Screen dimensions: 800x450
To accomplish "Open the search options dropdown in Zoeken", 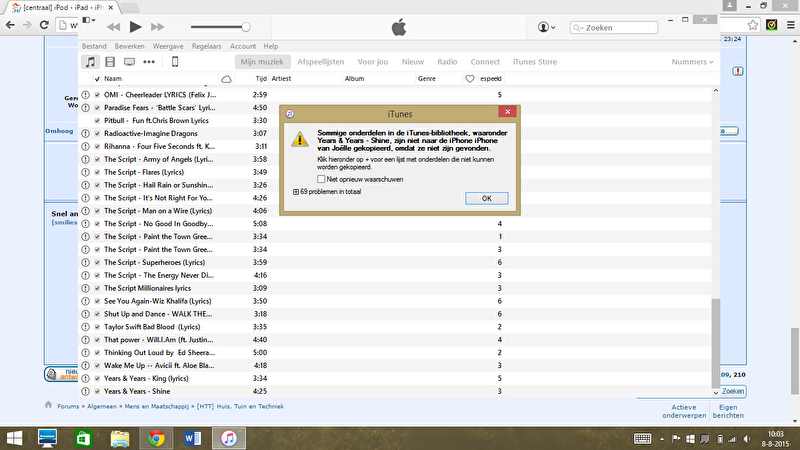I will (578, 28).
